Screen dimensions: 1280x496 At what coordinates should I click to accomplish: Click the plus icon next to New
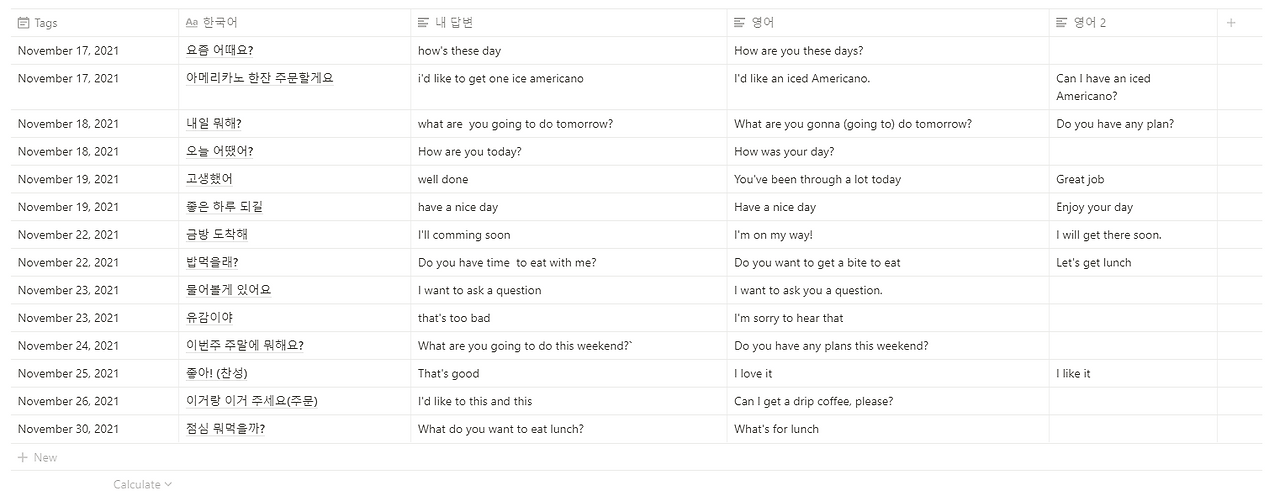[22, 458]
